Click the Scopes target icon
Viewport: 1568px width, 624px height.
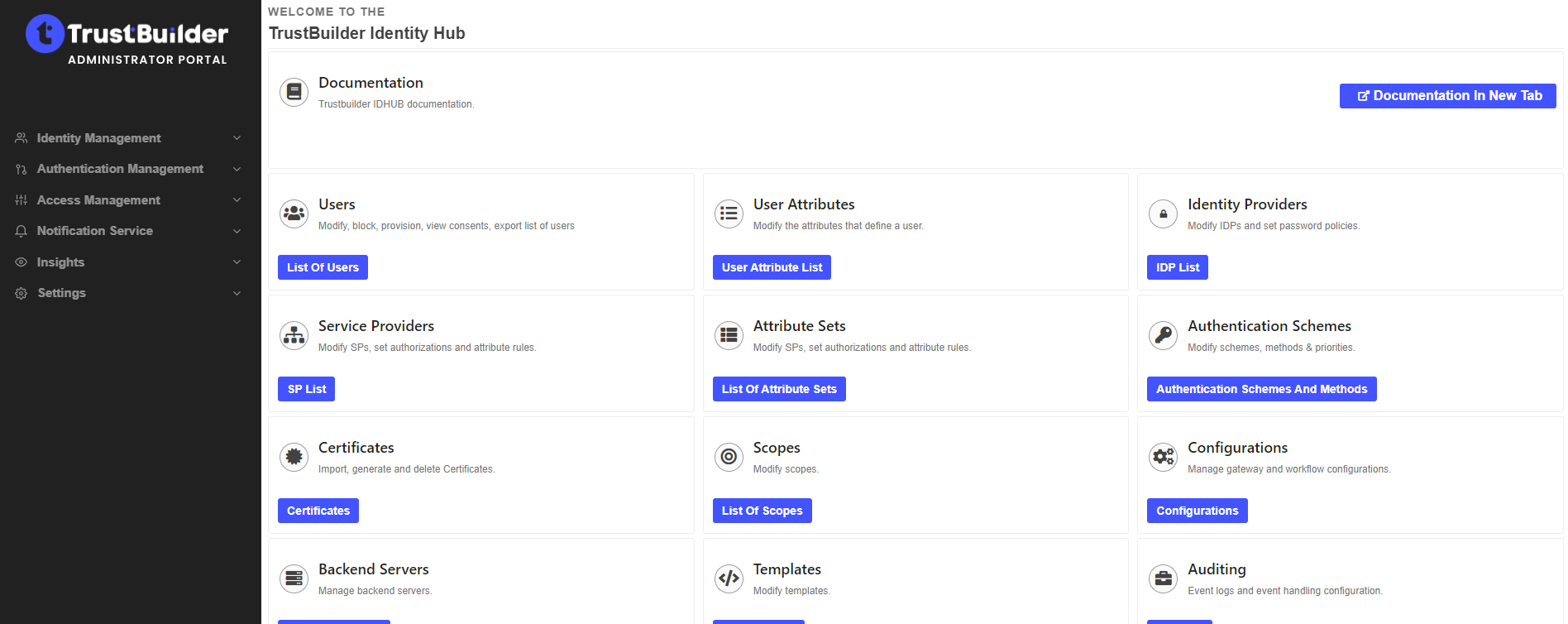tap(729, 457)
